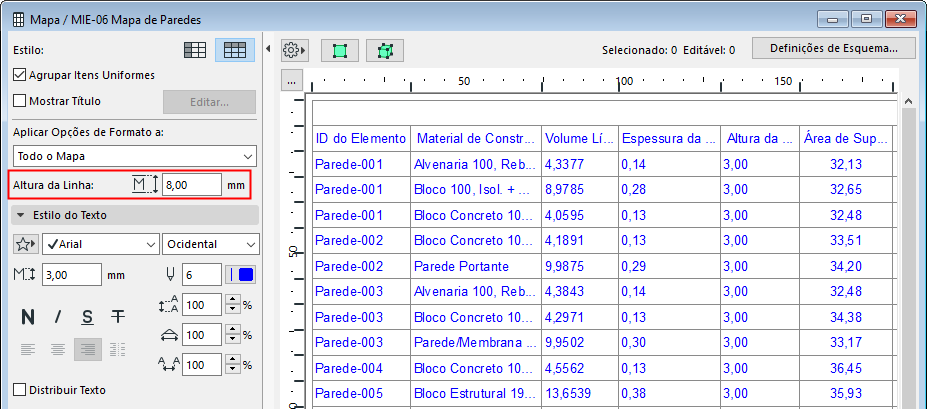Screen dimensions: 927x409
Task: Select the first table style icon
Action: click(x=195, y=50)
